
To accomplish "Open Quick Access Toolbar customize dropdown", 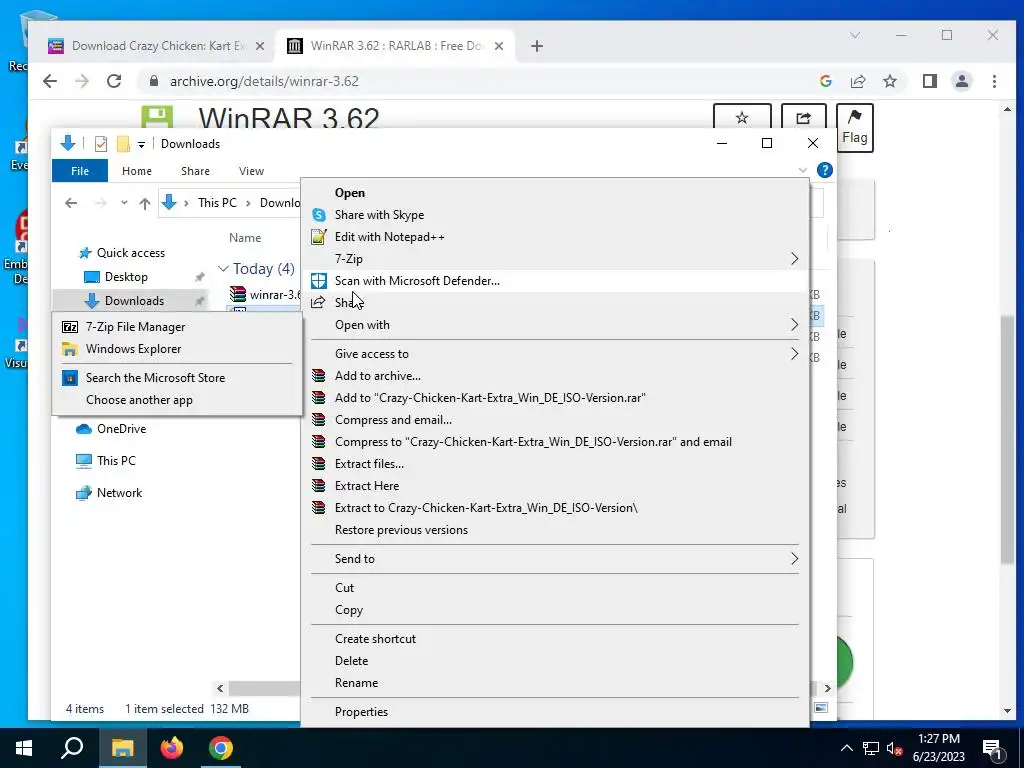I will [141, 144].
